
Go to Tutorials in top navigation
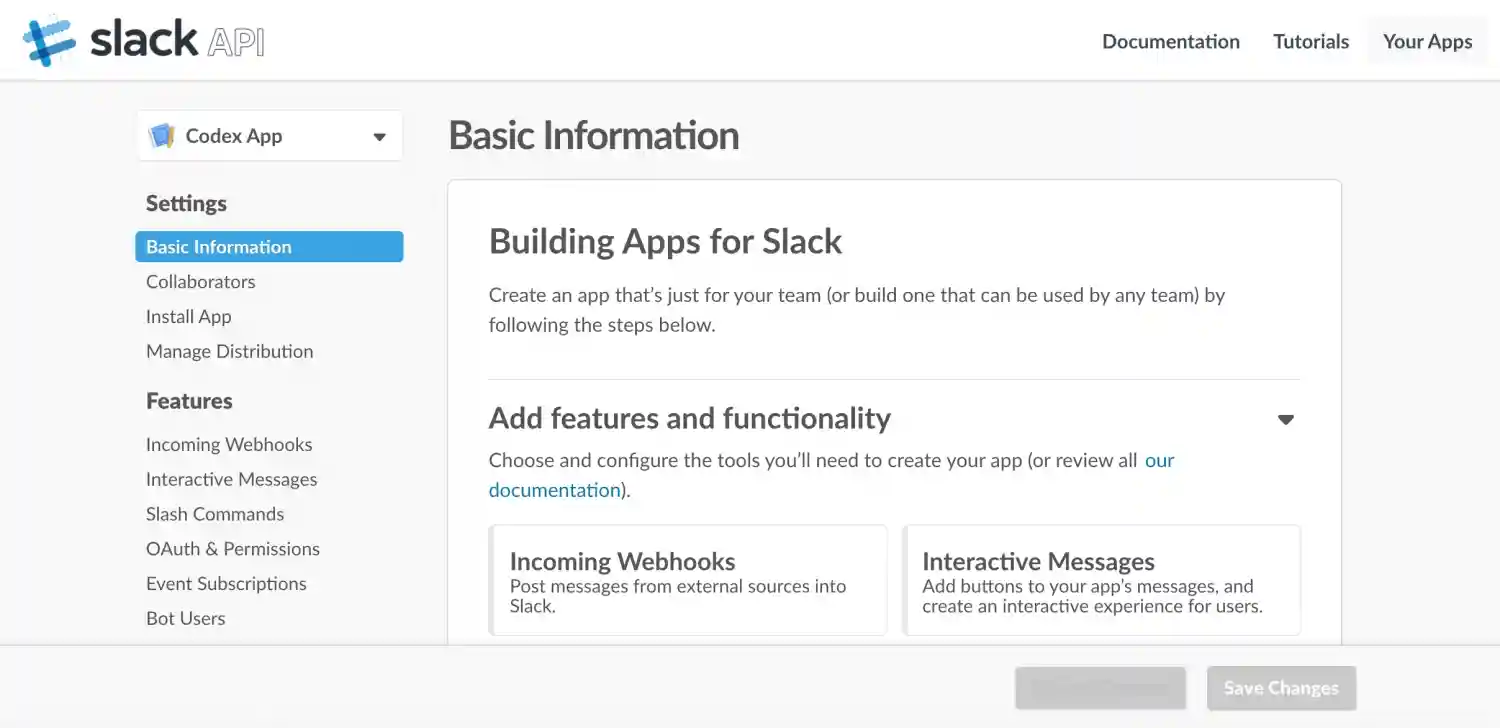coord(1311,41)
